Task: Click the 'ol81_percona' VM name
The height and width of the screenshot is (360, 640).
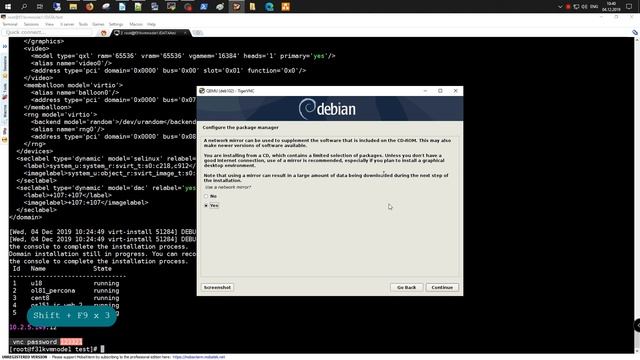Action: click(53, 291)
